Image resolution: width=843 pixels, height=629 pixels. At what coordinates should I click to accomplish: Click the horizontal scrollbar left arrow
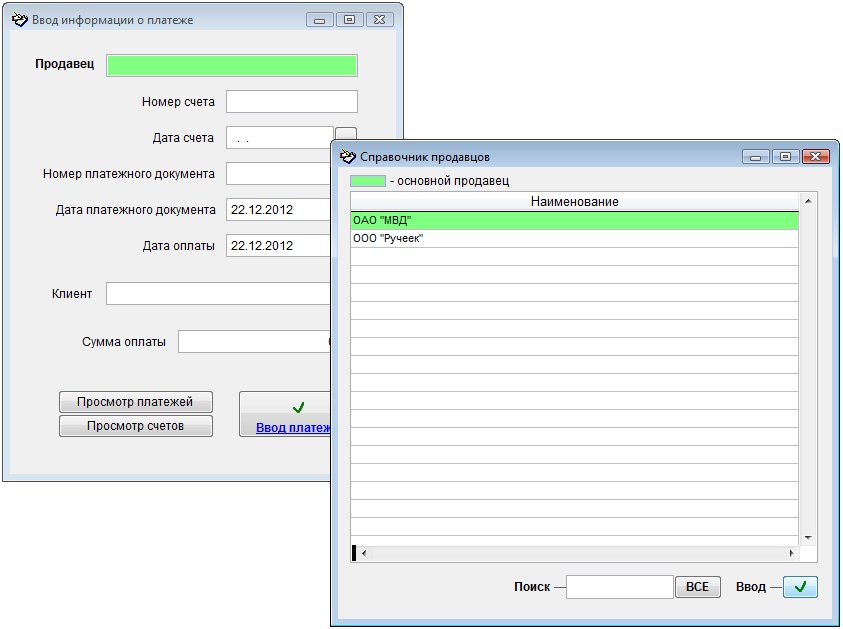[x=364, y=553]
